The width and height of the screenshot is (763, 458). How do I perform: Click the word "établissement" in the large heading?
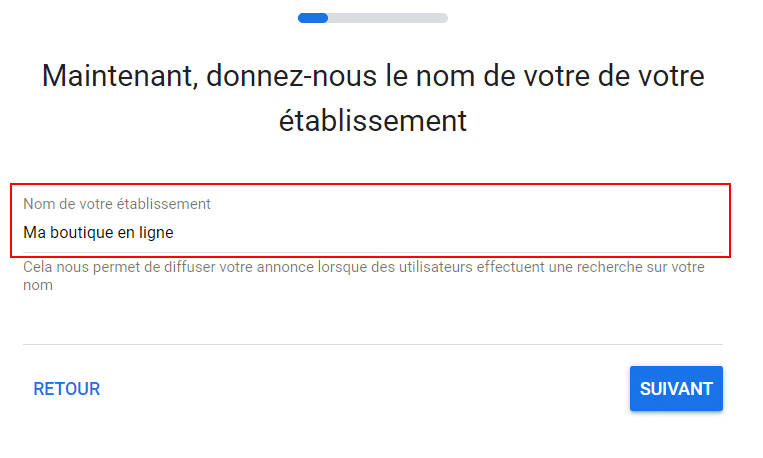(x=372, y=122)
